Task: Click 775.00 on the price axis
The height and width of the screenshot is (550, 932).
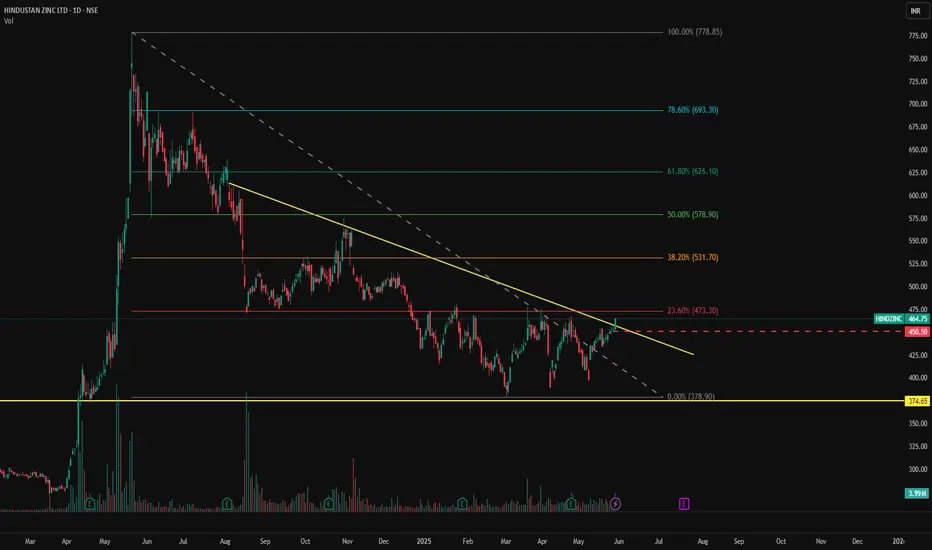Action: tap(918, 36)
